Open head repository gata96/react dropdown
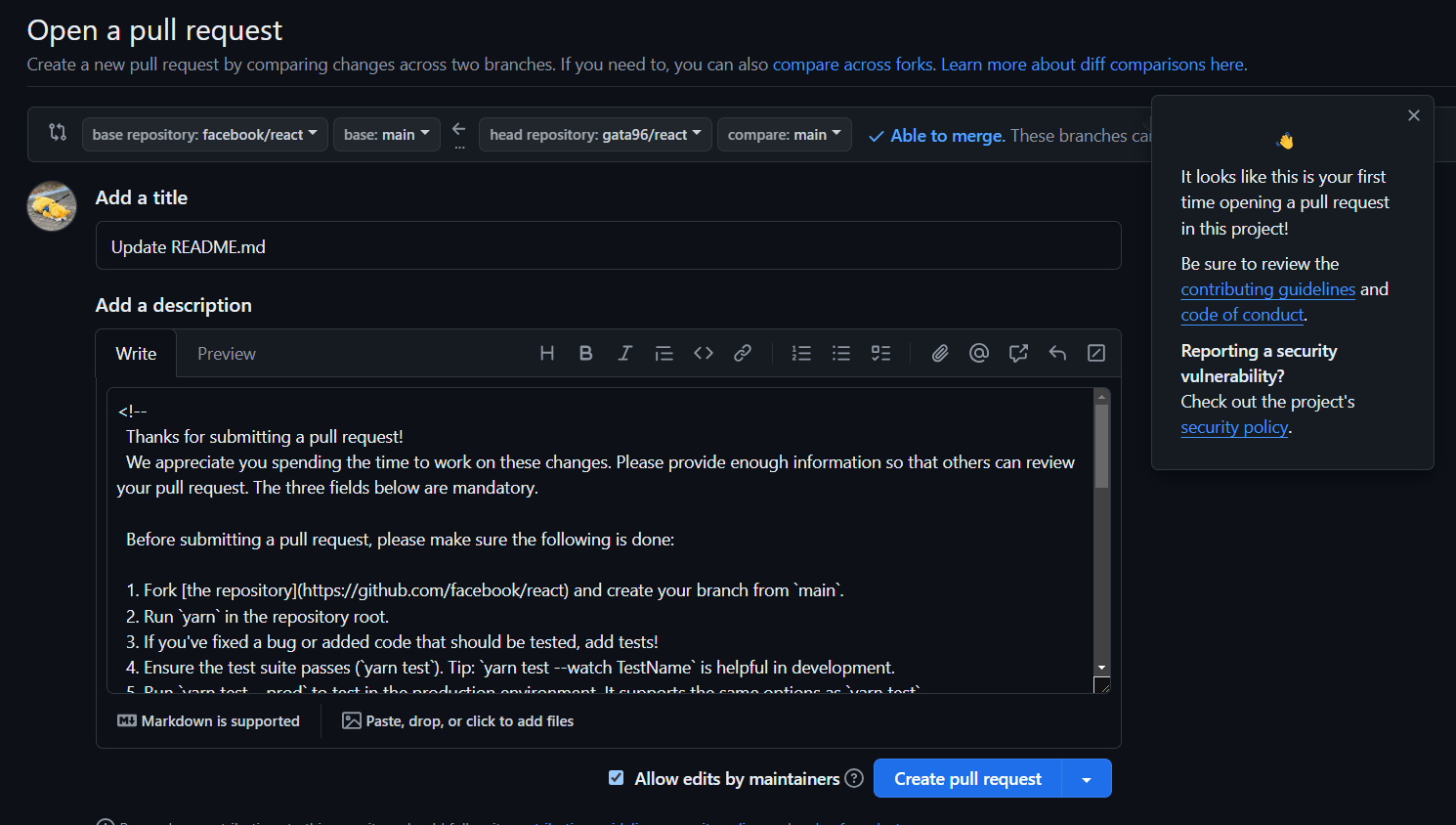The width and height of the screenshot is (1456, 825). (595, 135)
